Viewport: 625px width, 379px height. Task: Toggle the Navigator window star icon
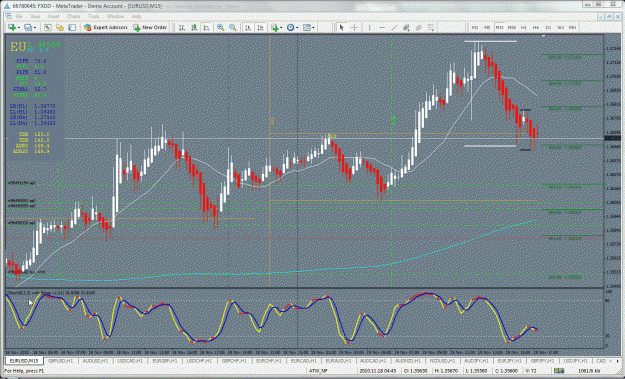[x=59, y=27]
